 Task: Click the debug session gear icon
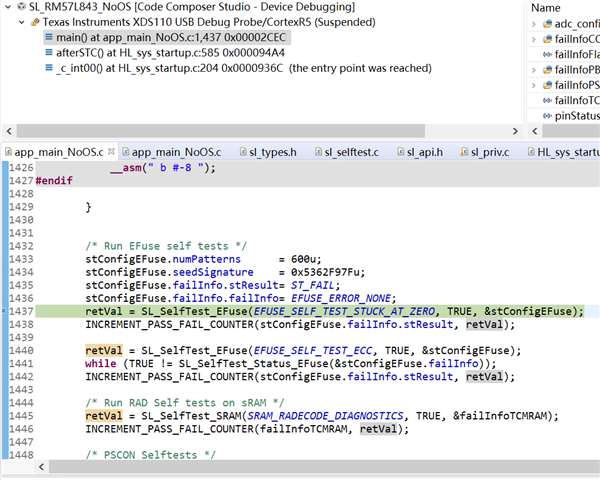pyautogui.click(x=21, y=7)
